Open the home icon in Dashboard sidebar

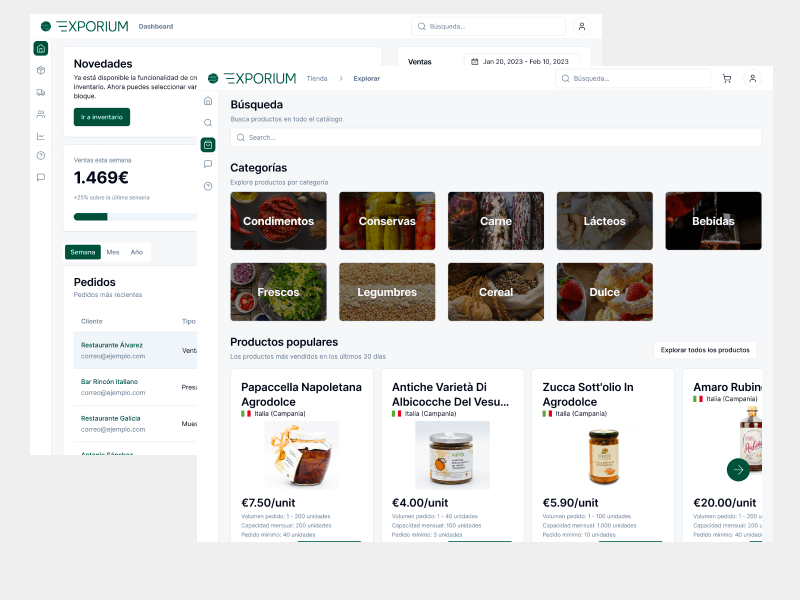click(x=41, y=48)
